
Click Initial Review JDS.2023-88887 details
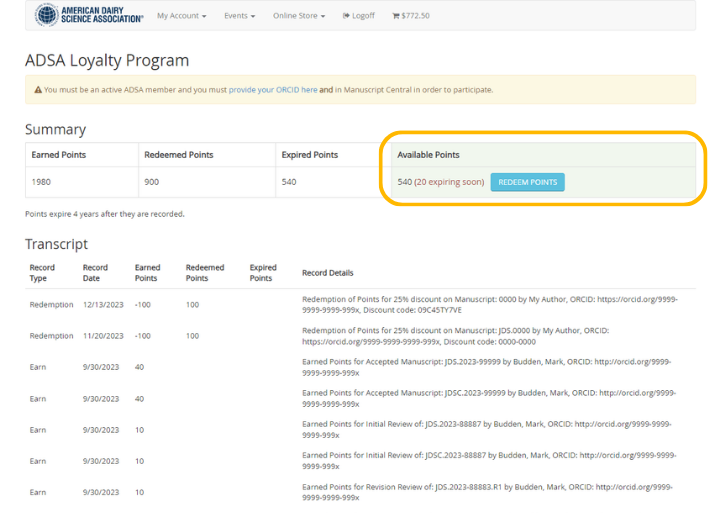[x=487, y=429]
